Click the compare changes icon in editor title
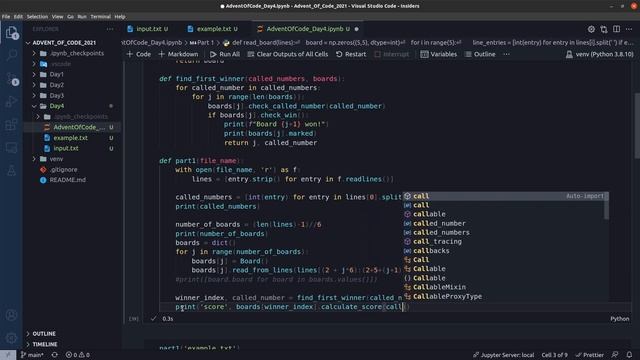640x360 pixels. (604, 29)
